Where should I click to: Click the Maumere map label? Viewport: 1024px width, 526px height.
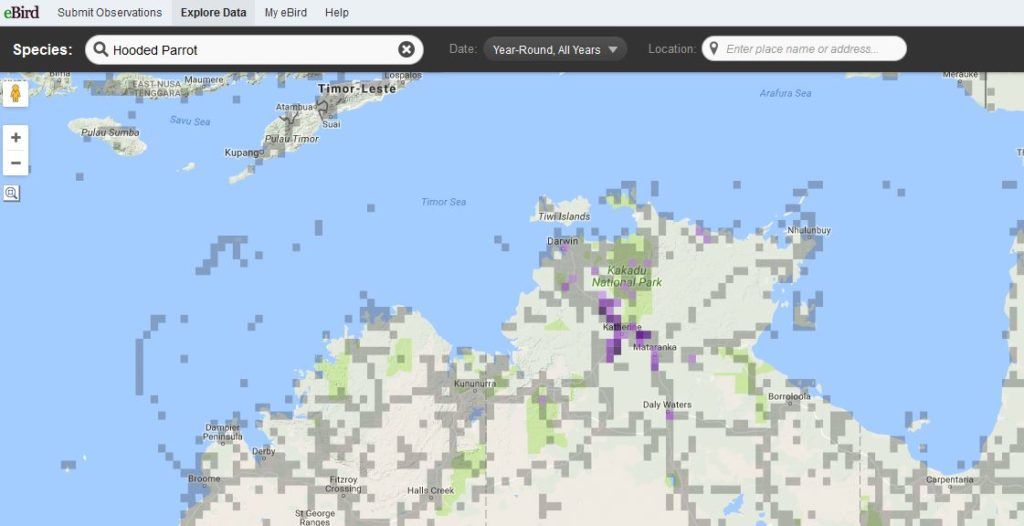(204, 80)
